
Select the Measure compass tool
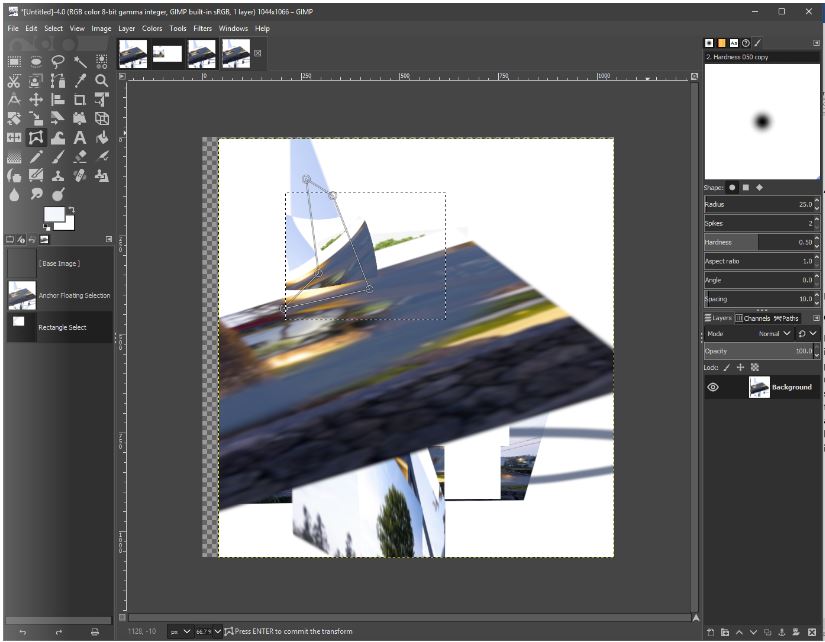tap(14, 99)
